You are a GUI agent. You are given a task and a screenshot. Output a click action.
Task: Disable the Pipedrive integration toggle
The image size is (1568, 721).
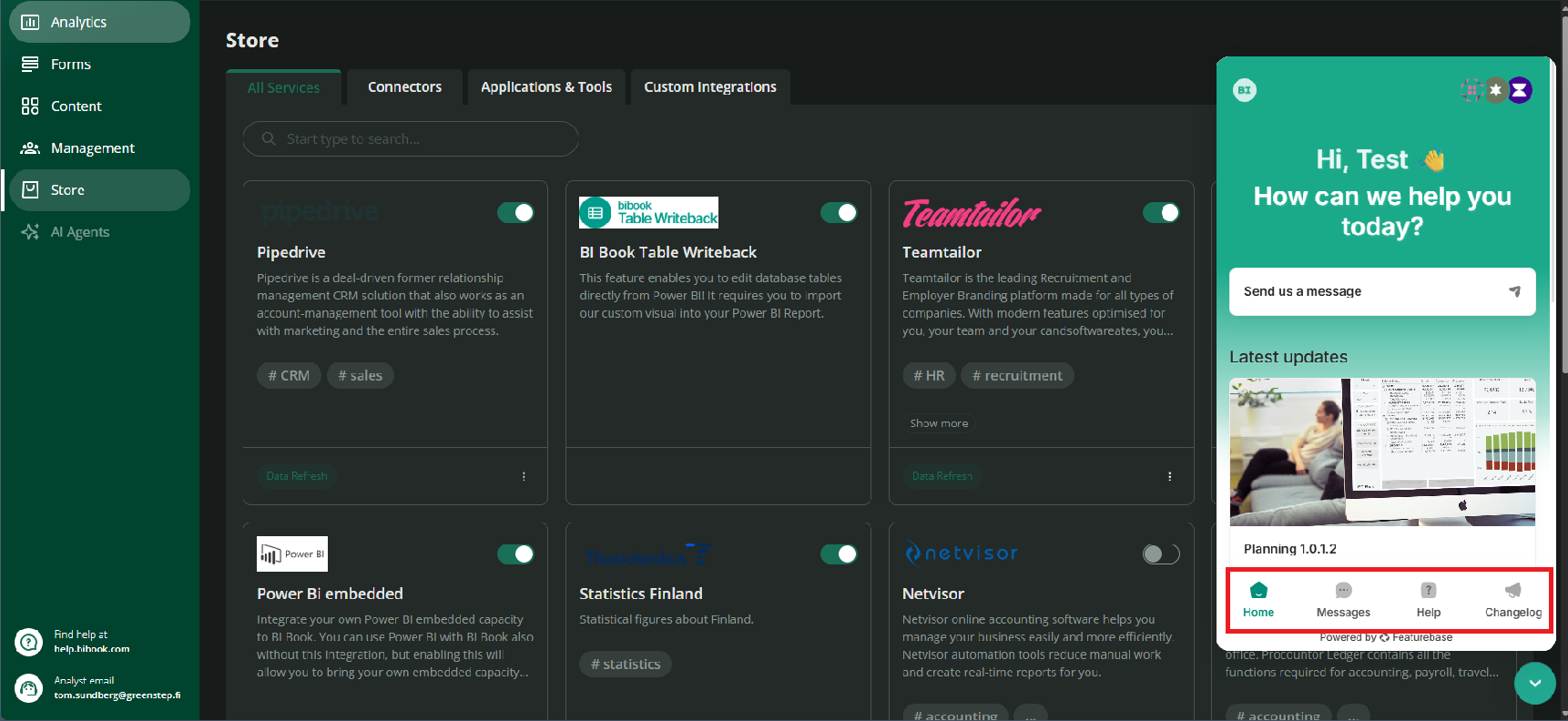click(515, 212)
